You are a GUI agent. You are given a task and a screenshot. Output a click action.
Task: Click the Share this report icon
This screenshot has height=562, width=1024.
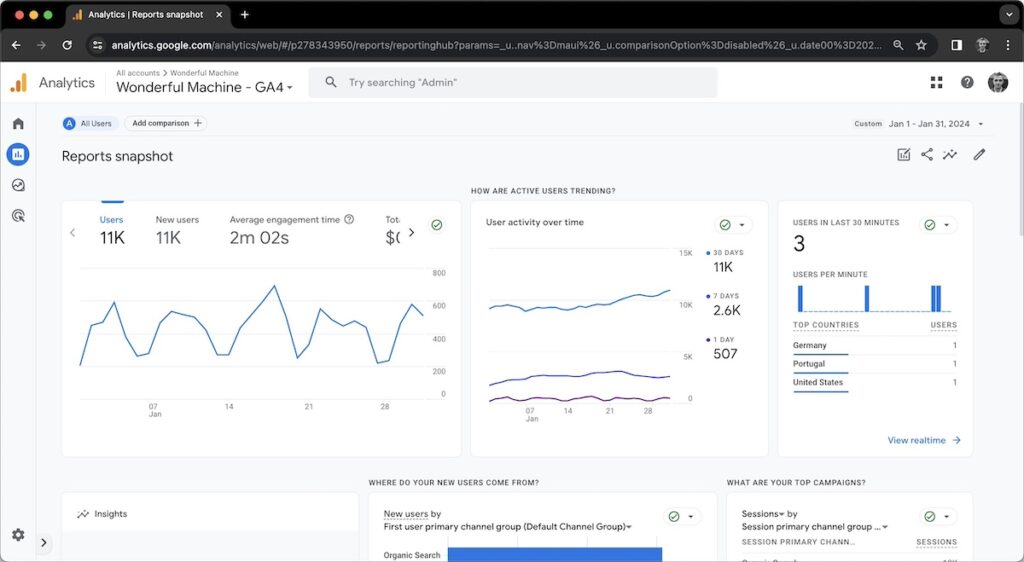pos(927,155)
